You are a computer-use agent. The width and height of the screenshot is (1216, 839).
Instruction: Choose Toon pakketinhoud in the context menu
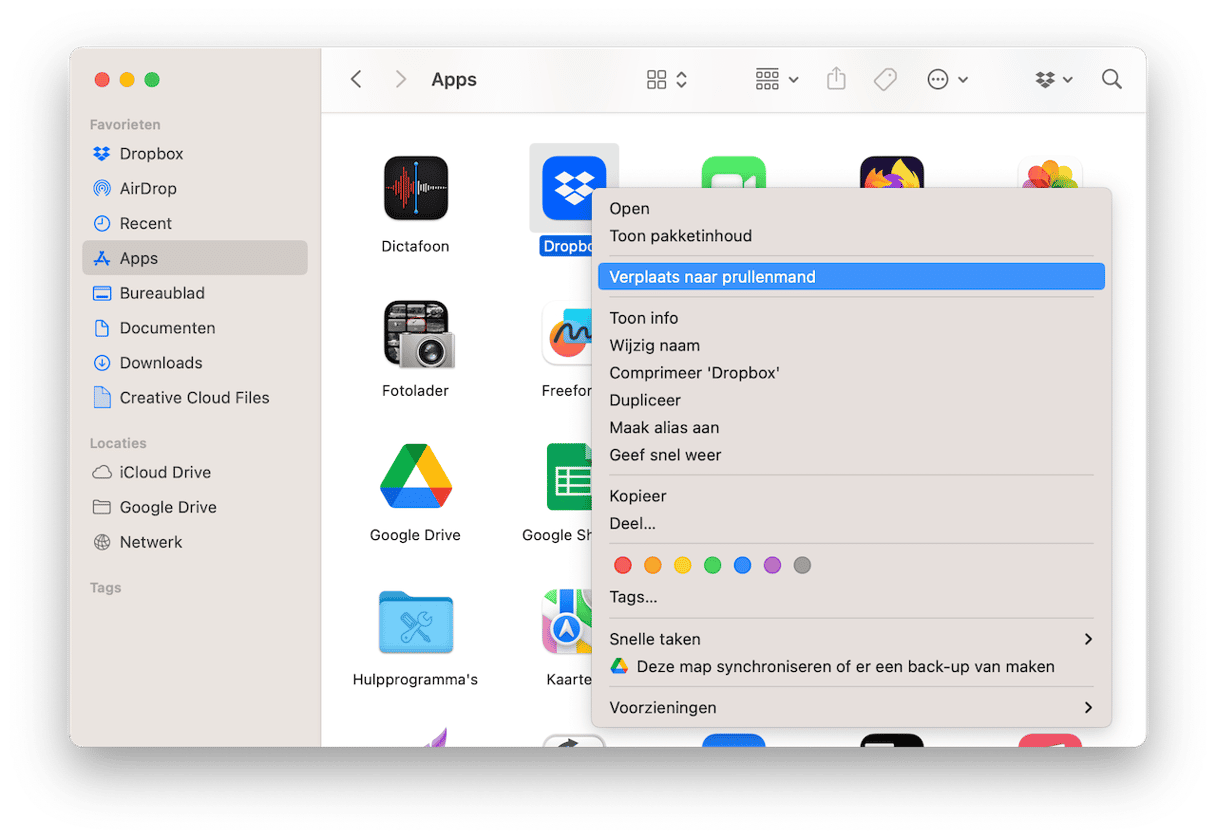tap(851, 236)
